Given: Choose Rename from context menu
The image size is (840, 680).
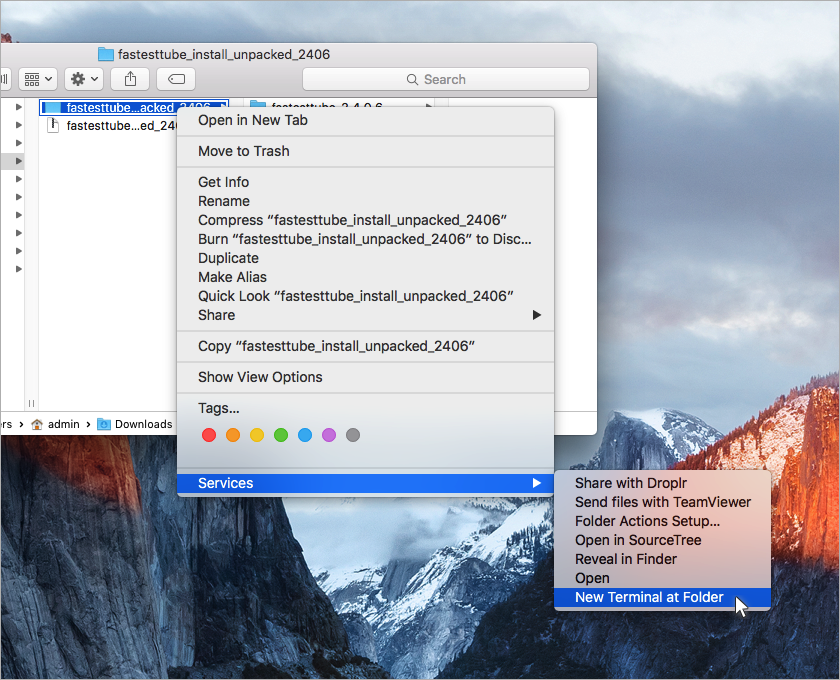Looking at the screenshot, I should click(365, 201).
